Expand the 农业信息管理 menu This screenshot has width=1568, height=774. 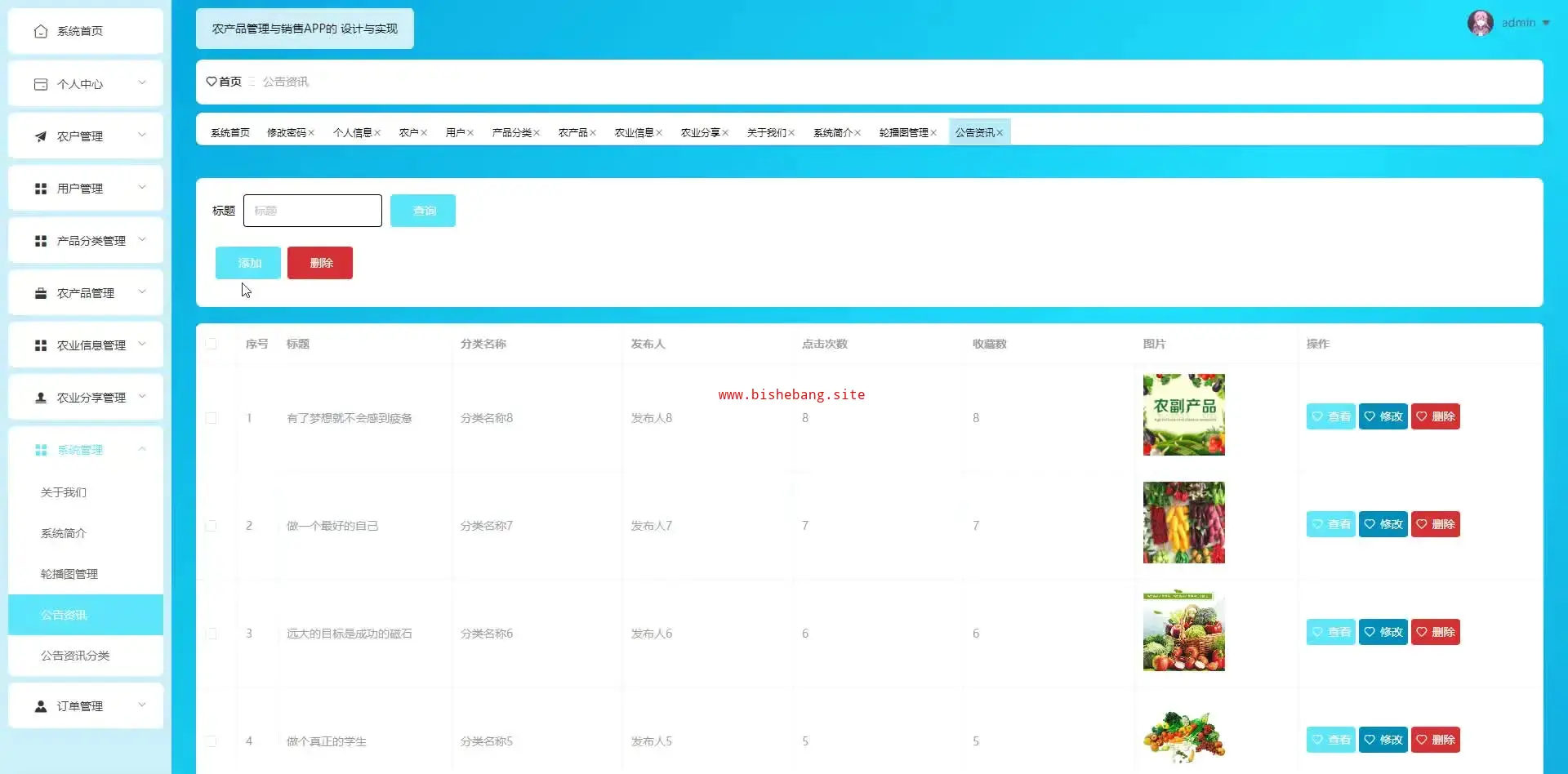142,344
